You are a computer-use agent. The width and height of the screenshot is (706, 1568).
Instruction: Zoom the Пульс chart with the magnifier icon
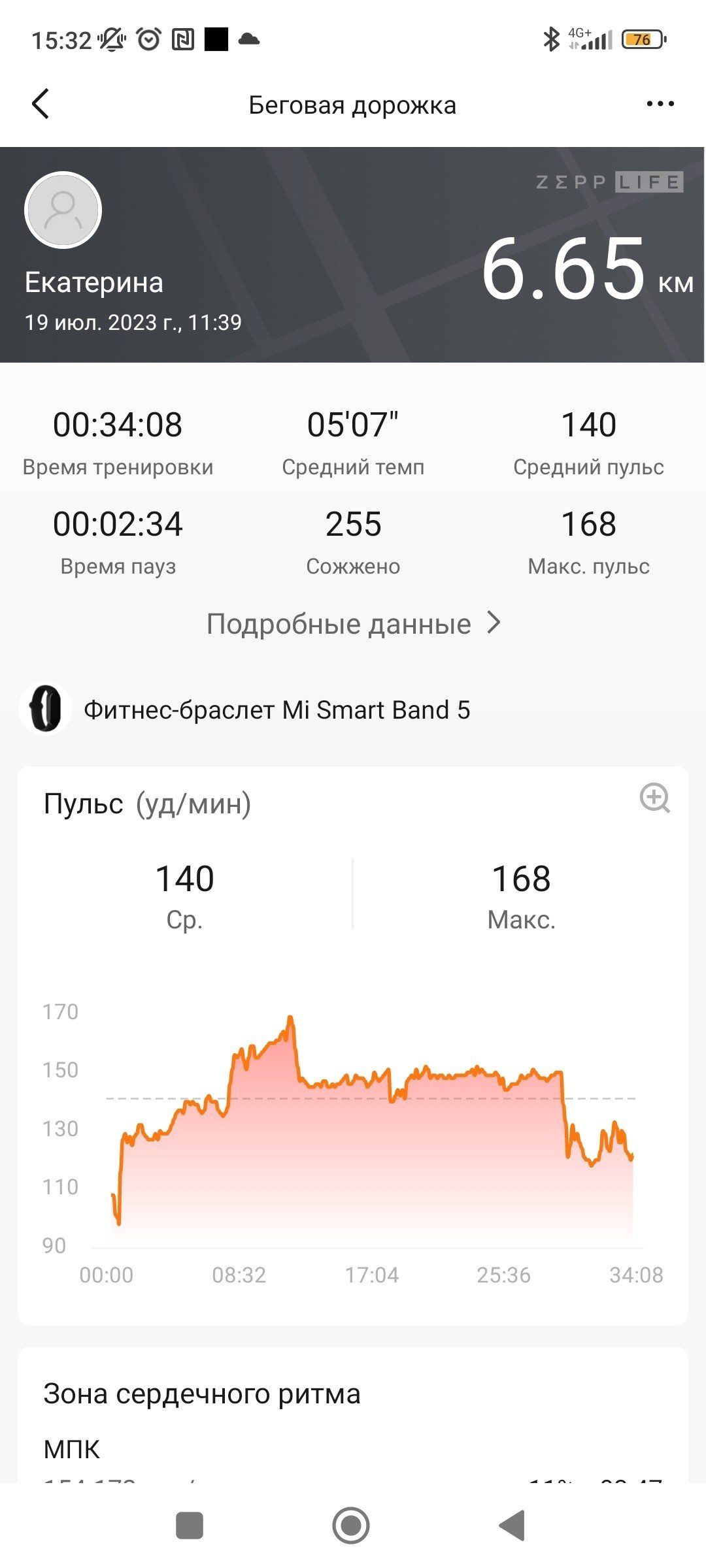(654, 798)
